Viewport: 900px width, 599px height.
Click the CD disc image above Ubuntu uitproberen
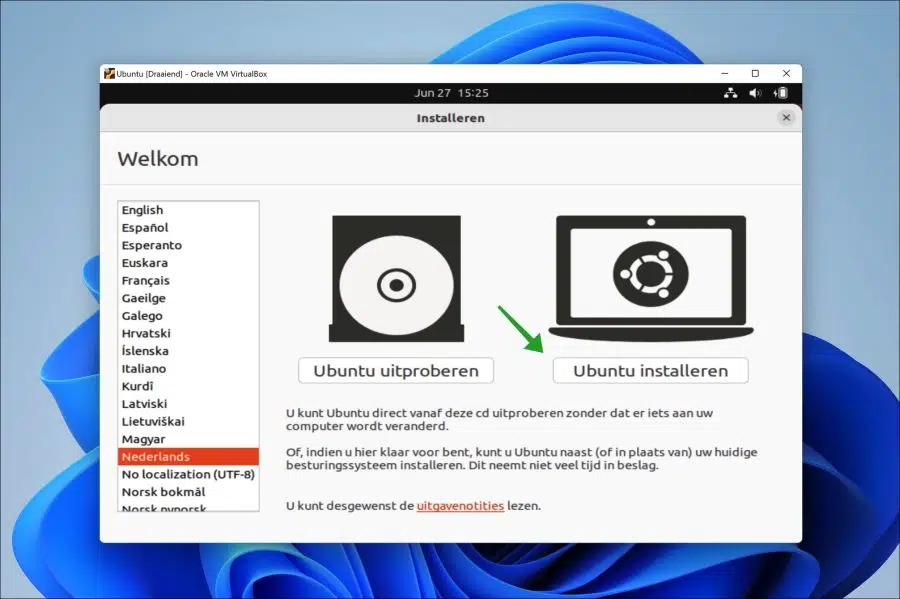click(396, 279)
